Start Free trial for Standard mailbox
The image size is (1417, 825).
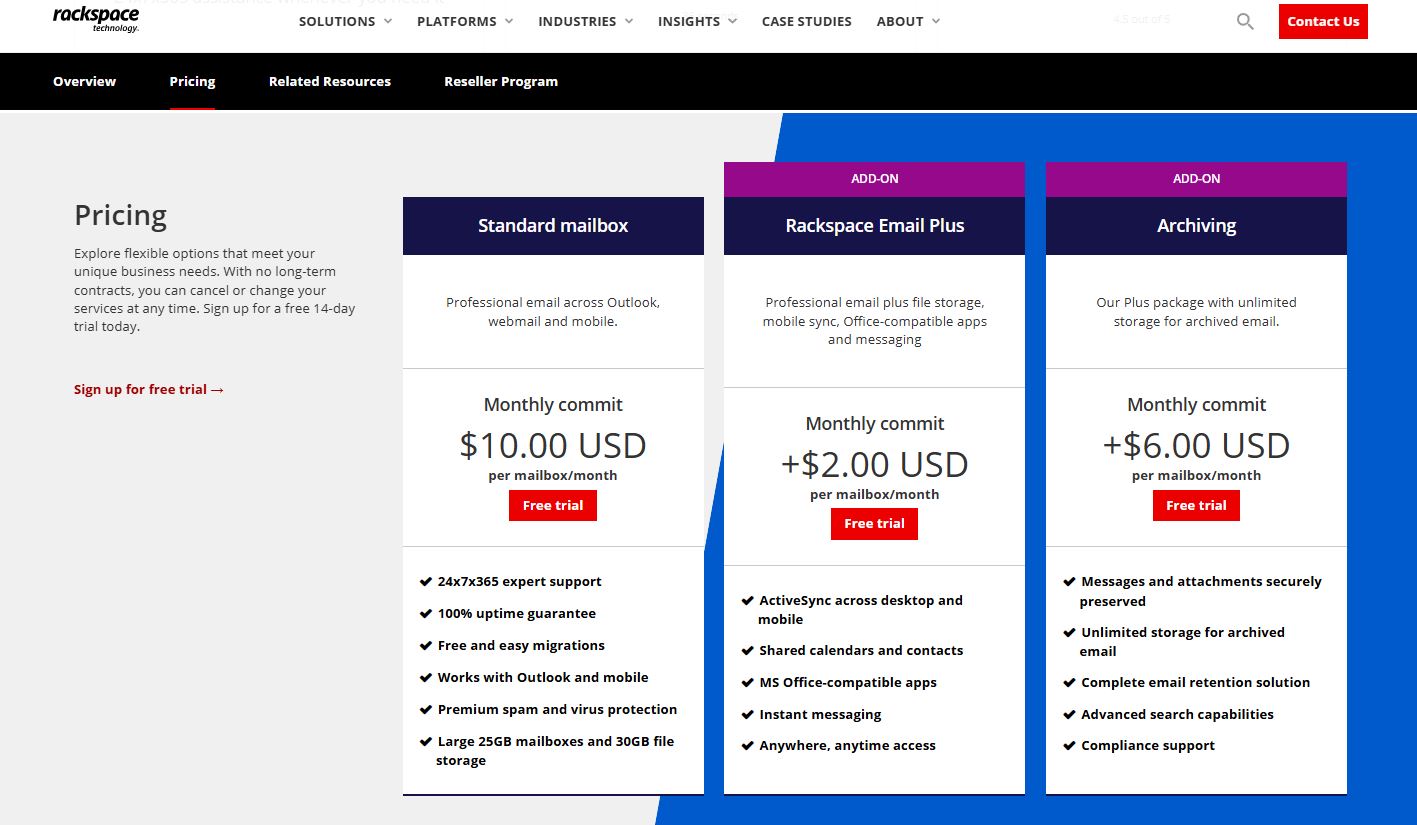pyautogui.click(x=552, y=505)
